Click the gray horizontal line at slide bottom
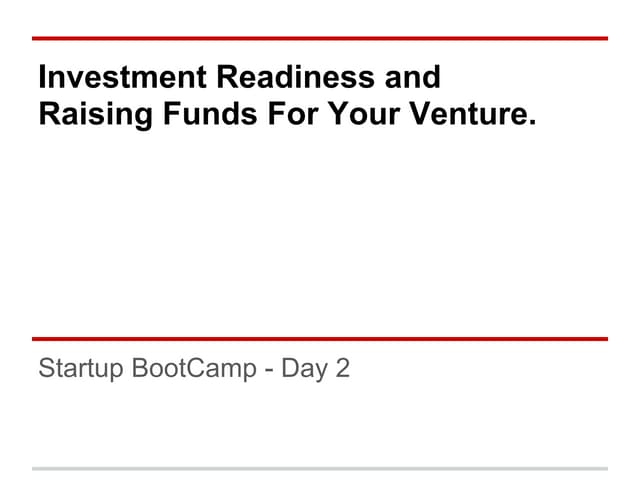Image resolution: width=640 pixels, height=480 pixels. pyautogui.click(x=320, y=468)
